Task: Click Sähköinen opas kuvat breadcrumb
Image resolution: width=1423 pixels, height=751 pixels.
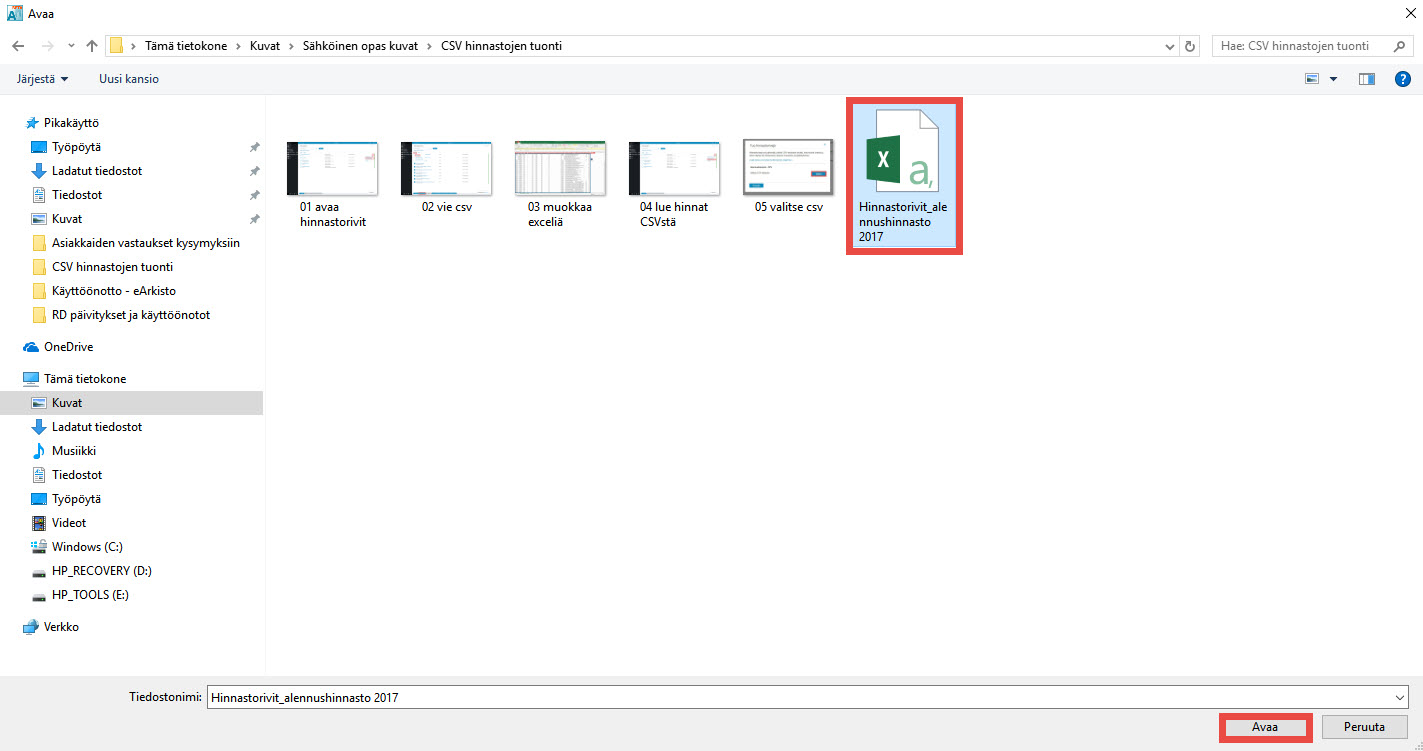Action: coord(360,46)
